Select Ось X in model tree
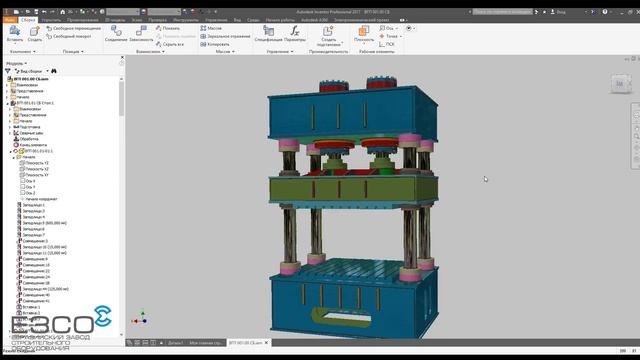Viewport: 640px width, 360px height. pyautogui.click(x=28, y=181)
